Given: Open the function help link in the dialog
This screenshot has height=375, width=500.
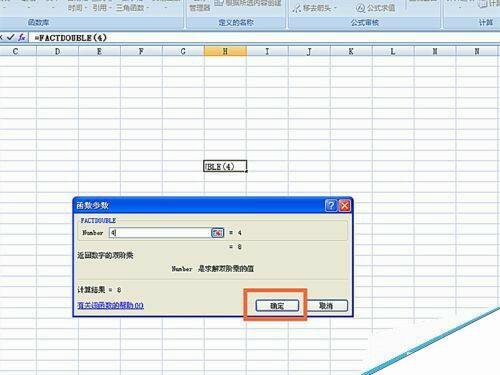Looking at the screenshot, I should (110, 305).
